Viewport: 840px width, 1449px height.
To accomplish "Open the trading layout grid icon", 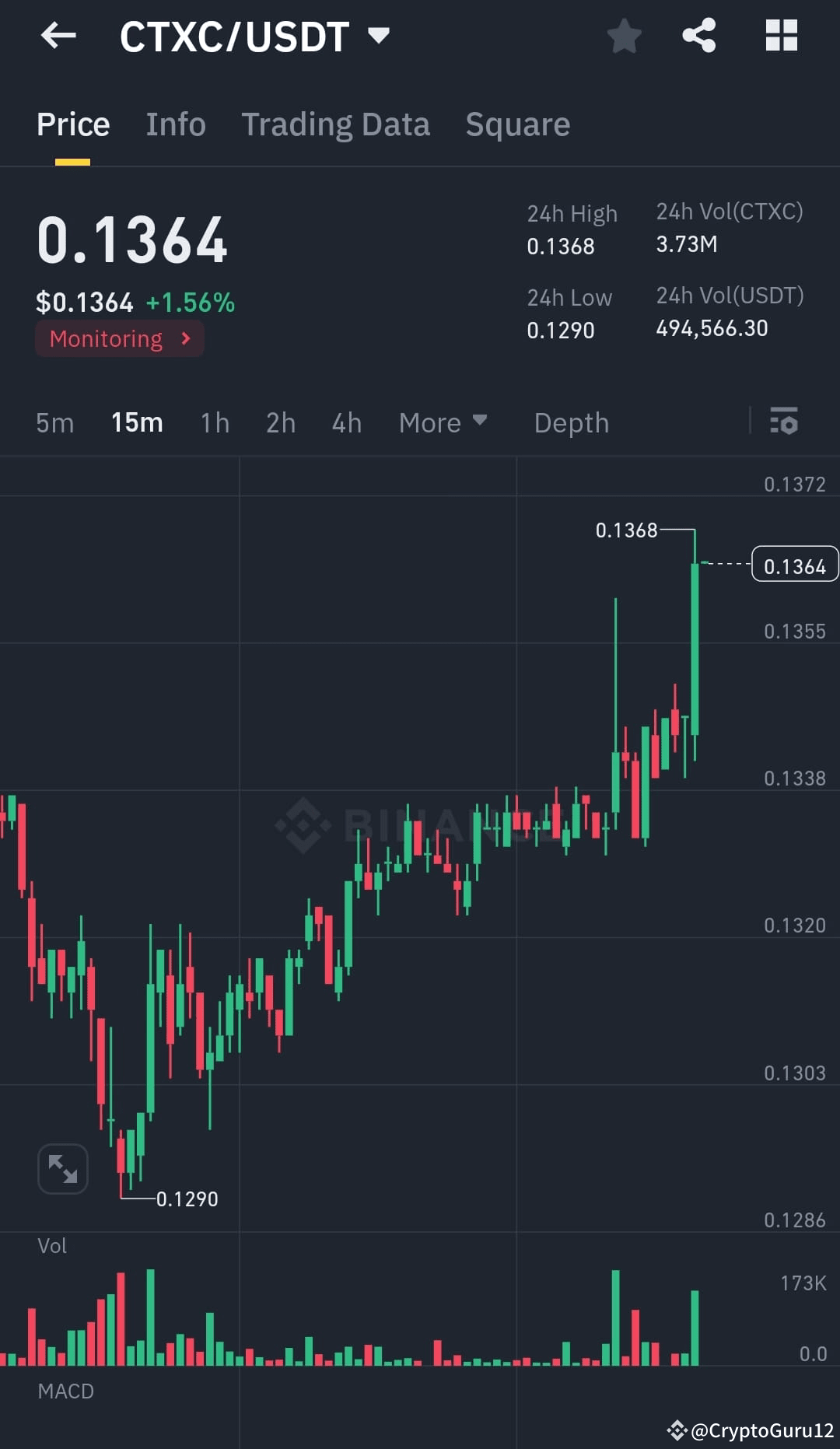I will click(x=781, y=35).
